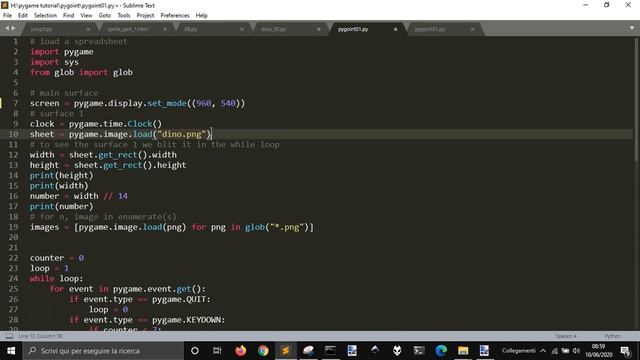Viewport: 640px width, 360px height.
Task: Open the File menu
Action: click(7, 16)
